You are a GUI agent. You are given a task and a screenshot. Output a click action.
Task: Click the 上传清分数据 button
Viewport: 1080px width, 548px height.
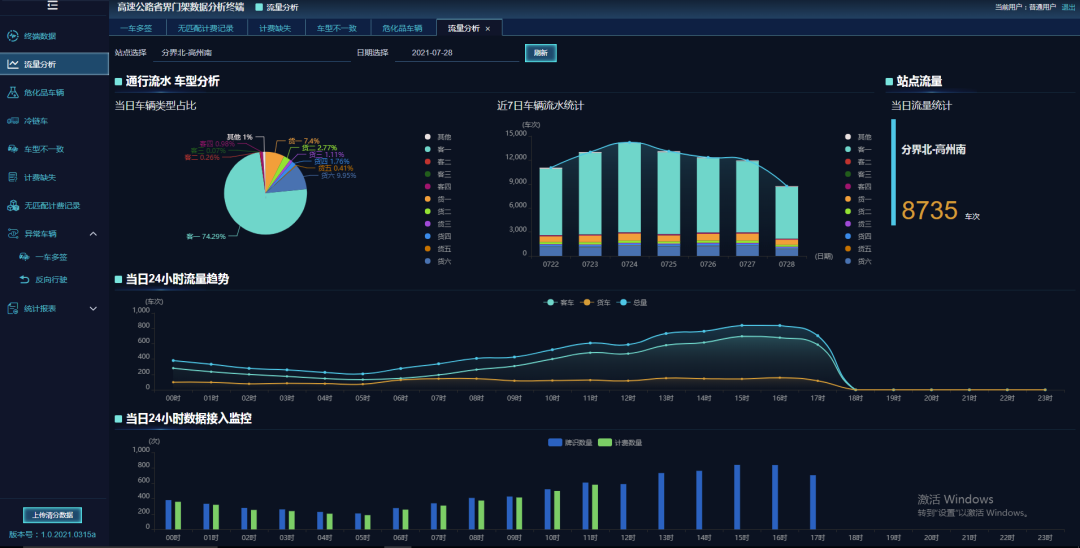point(52,515)
